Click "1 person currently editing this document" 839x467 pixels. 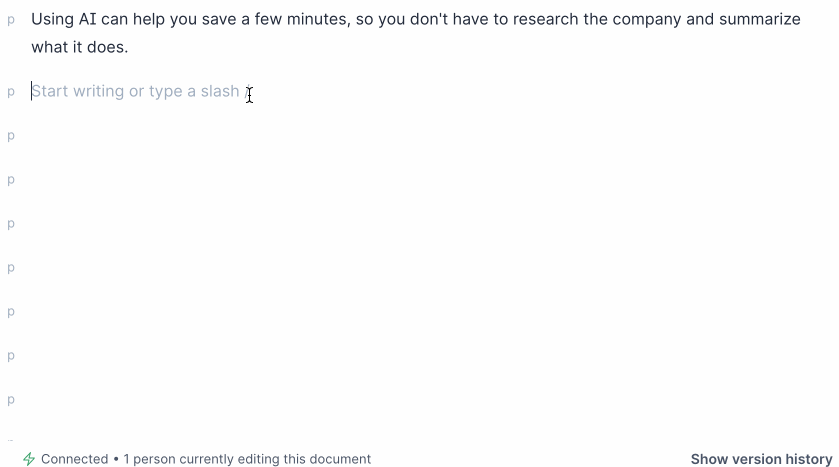click(247, 459)
